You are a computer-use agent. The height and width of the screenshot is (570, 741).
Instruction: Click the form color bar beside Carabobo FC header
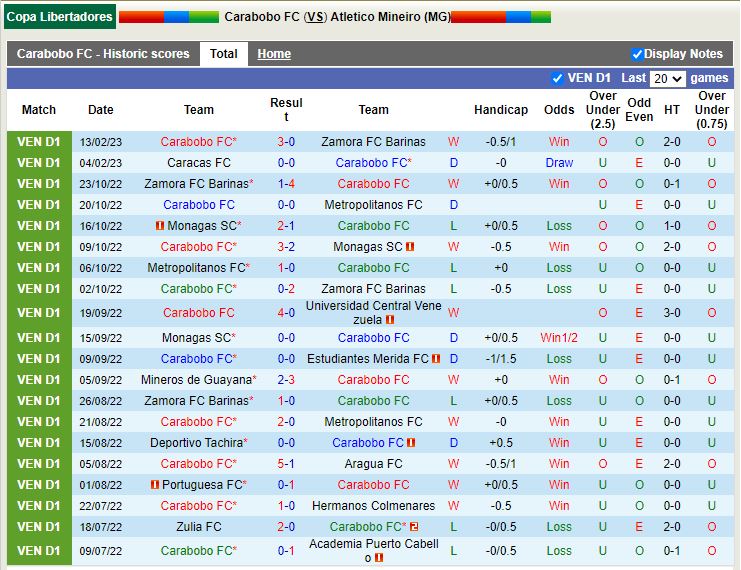point(168,17)
